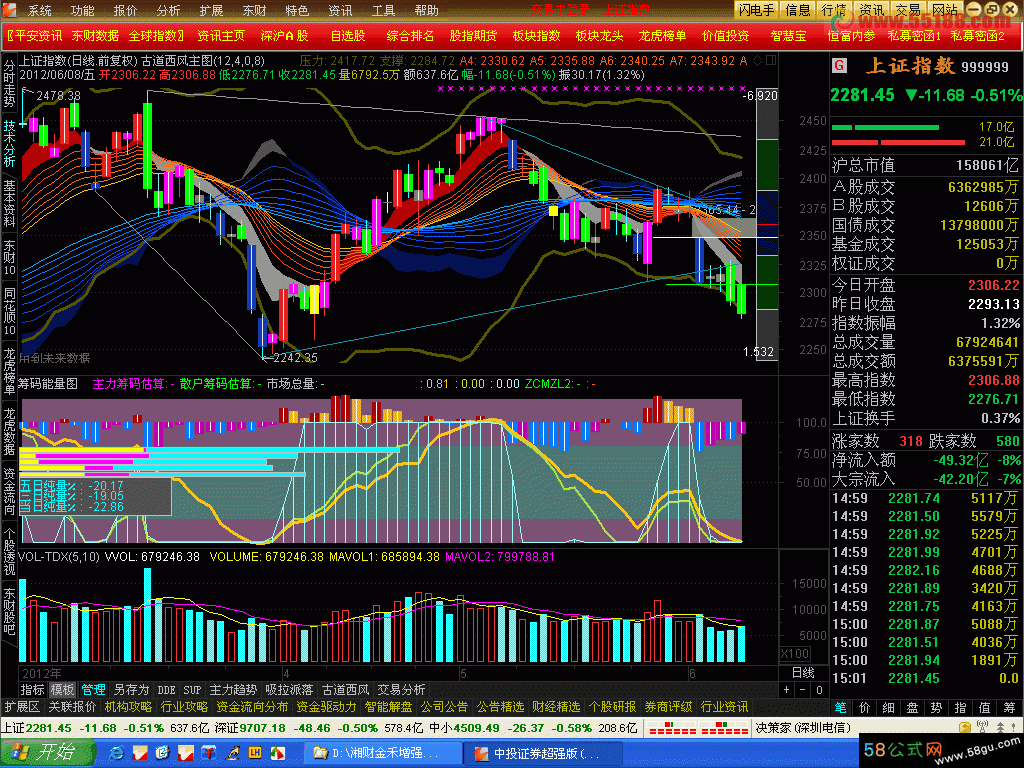Screen dimensions: 1024x768
Task: Launch Internet Explorer from quick launch
Action: point(117,753)
